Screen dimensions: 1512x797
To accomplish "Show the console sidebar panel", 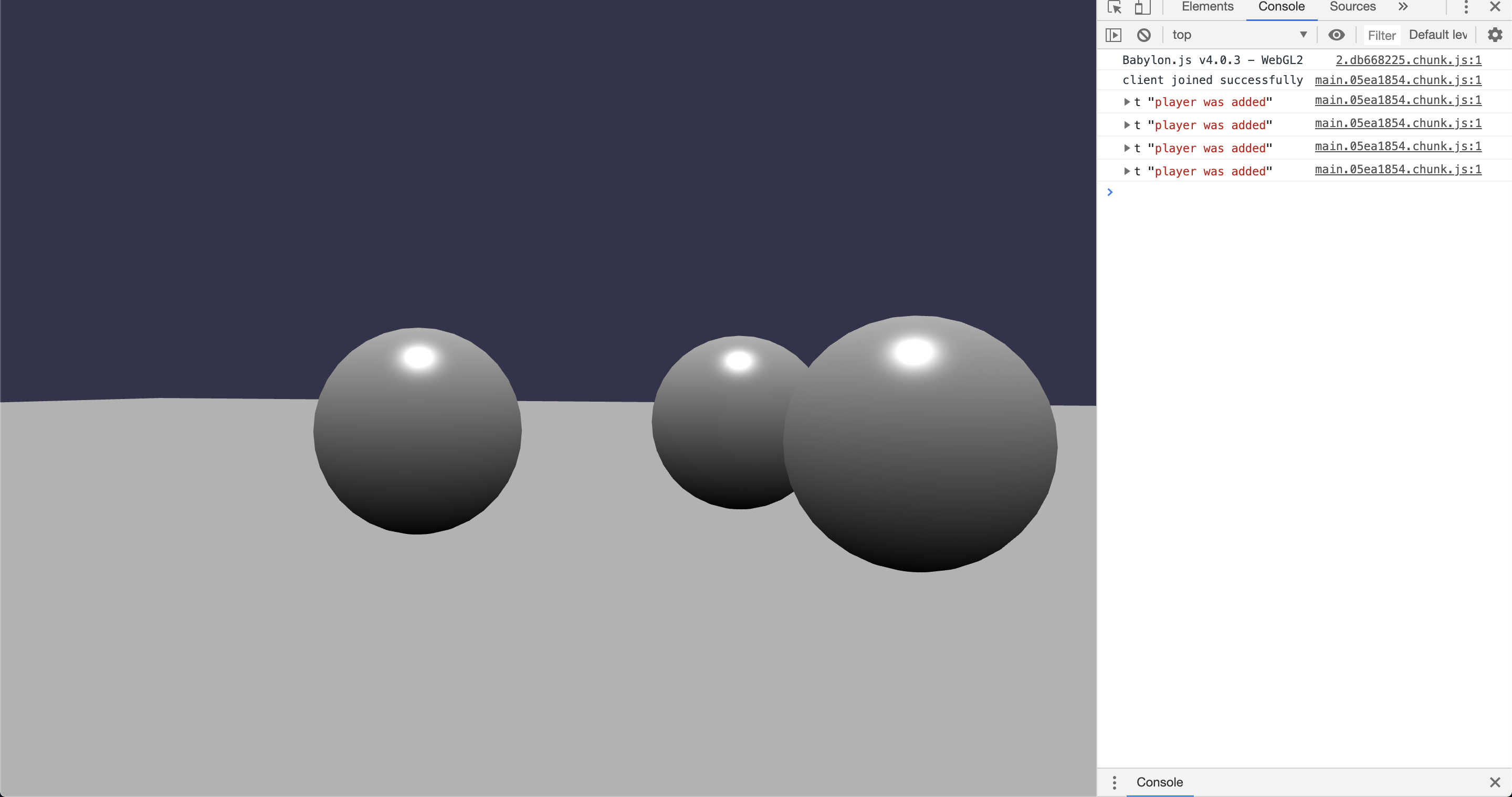I will [x=1114, y=35].
